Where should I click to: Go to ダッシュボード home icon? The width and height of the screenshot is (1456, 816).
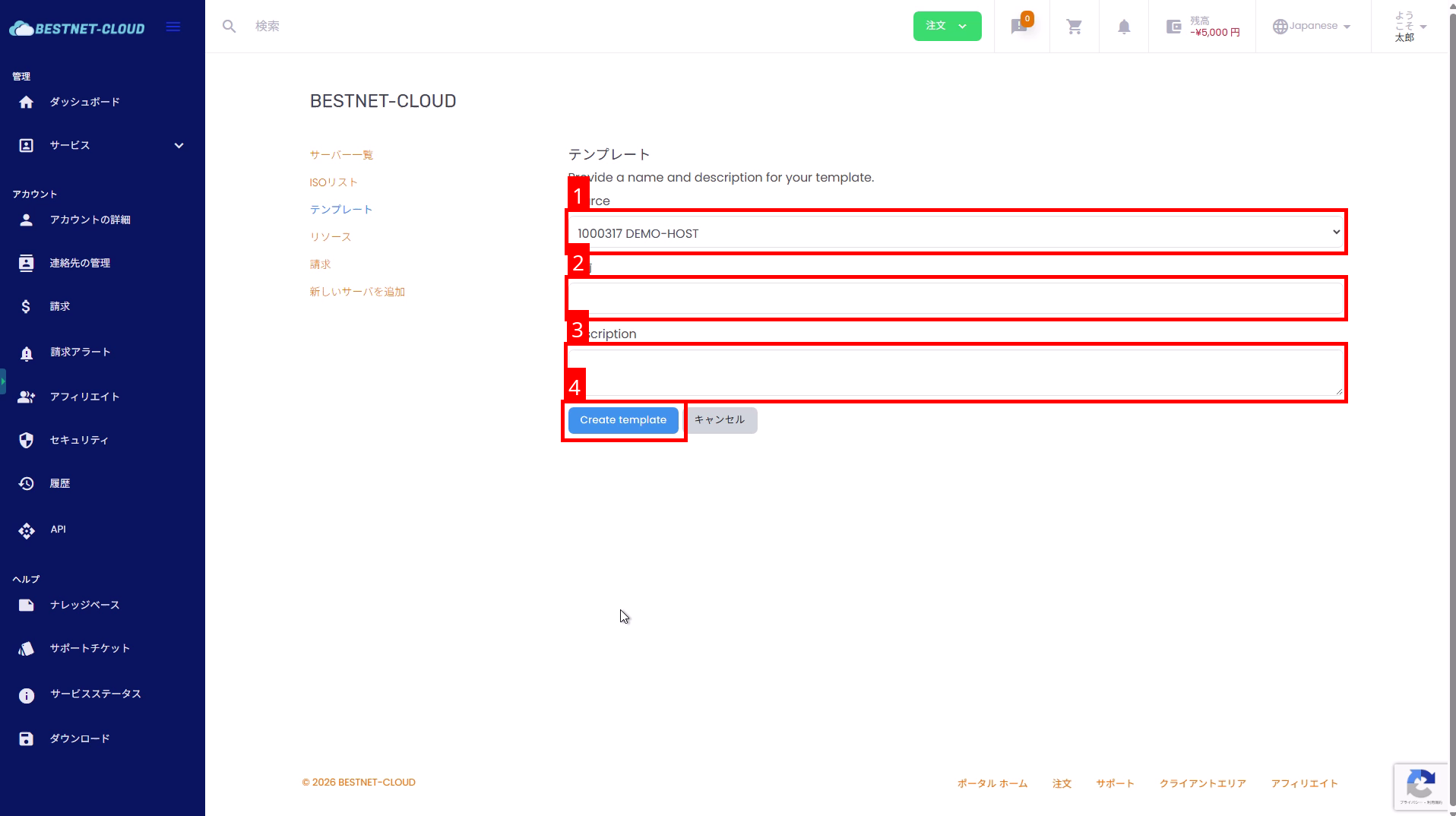pos(27,103)
